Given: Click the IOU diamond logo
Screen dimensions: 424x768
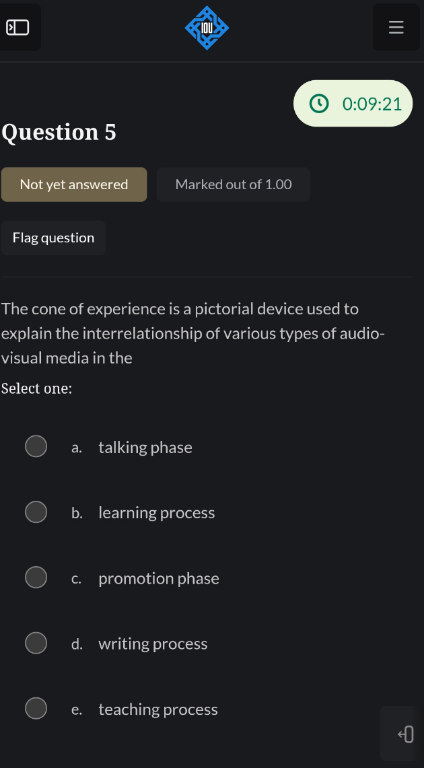Looking at the screenshot, I should tap(207, 27).
